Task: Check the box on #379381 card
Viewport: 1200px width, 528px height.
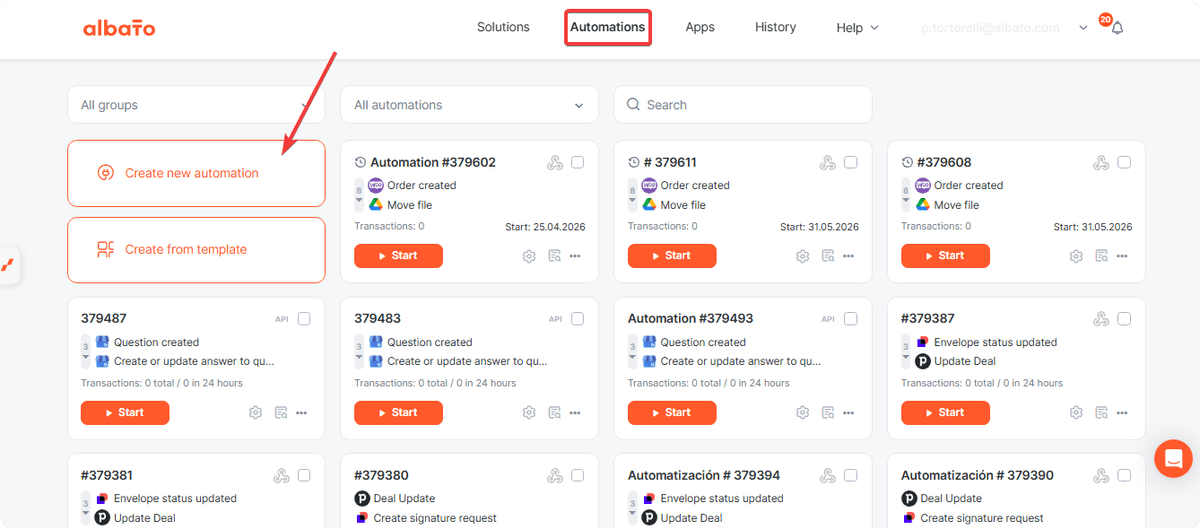Action: pos(304,475)
